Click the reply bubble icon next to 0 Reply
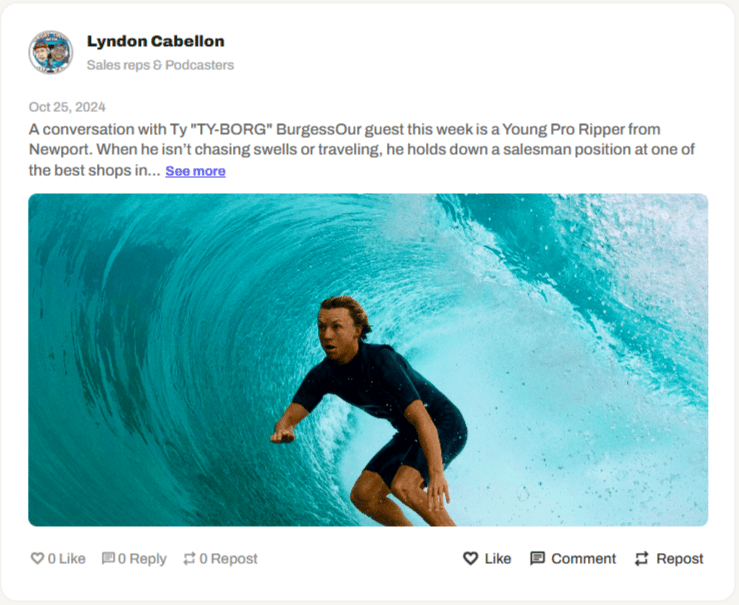 (x=108, y=558)
